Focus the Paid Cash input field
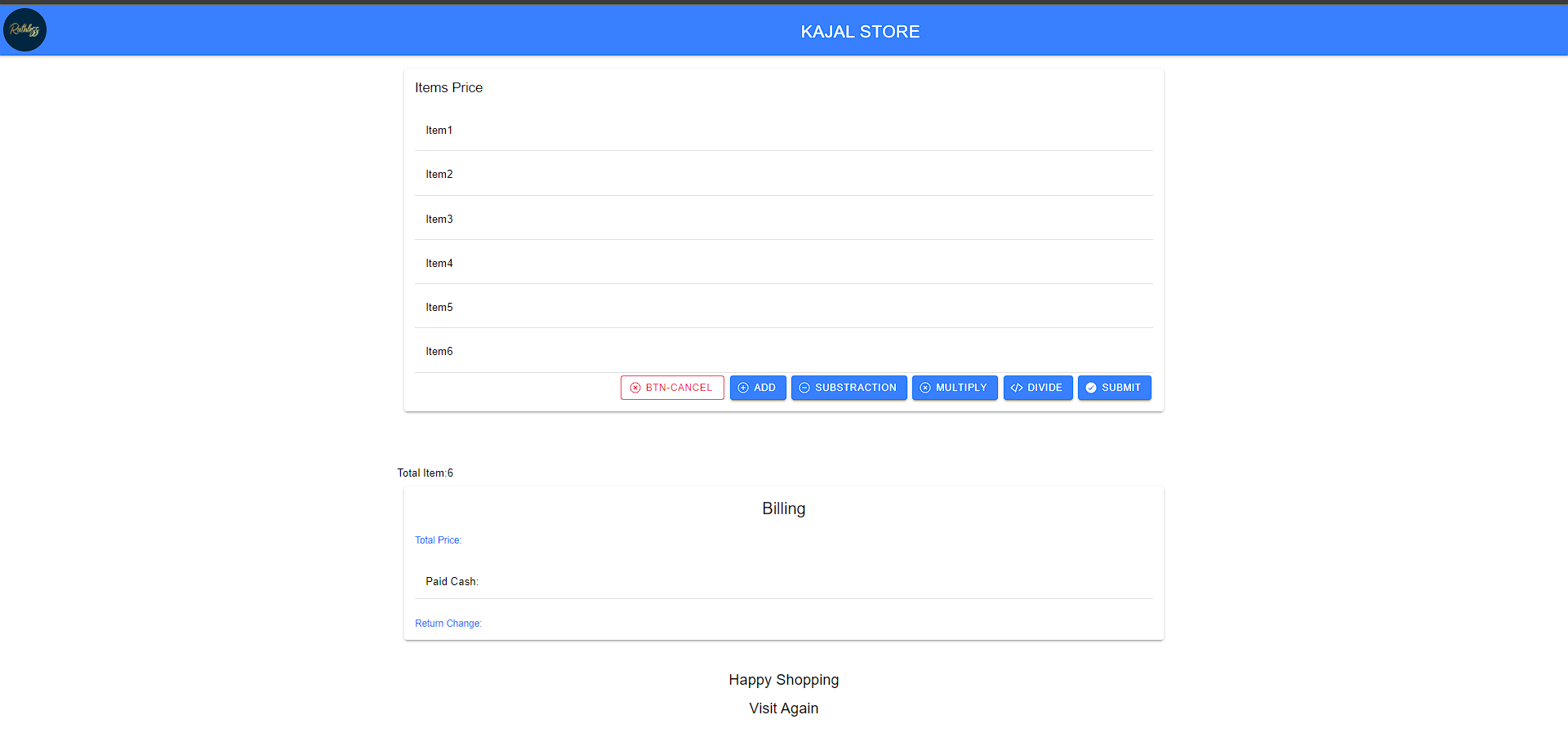Viewport: 1568px width, 737px height. tap(784, 581)
